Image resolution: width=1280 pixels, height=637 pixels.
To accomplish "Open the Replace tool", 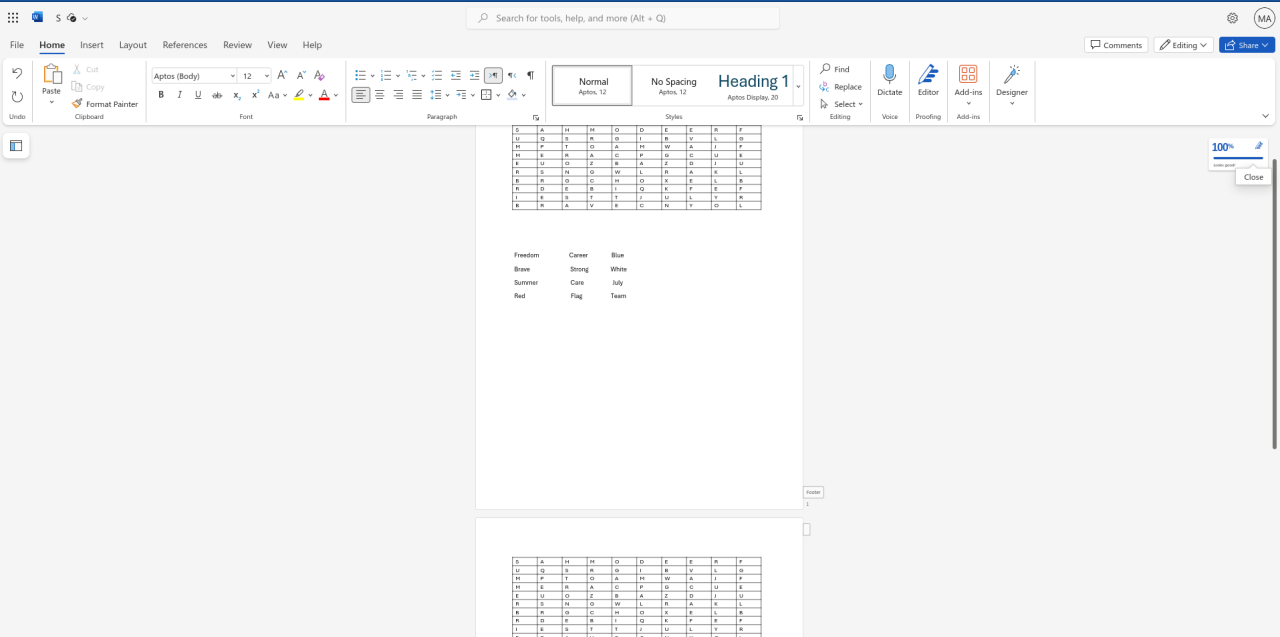I will 841,87.
